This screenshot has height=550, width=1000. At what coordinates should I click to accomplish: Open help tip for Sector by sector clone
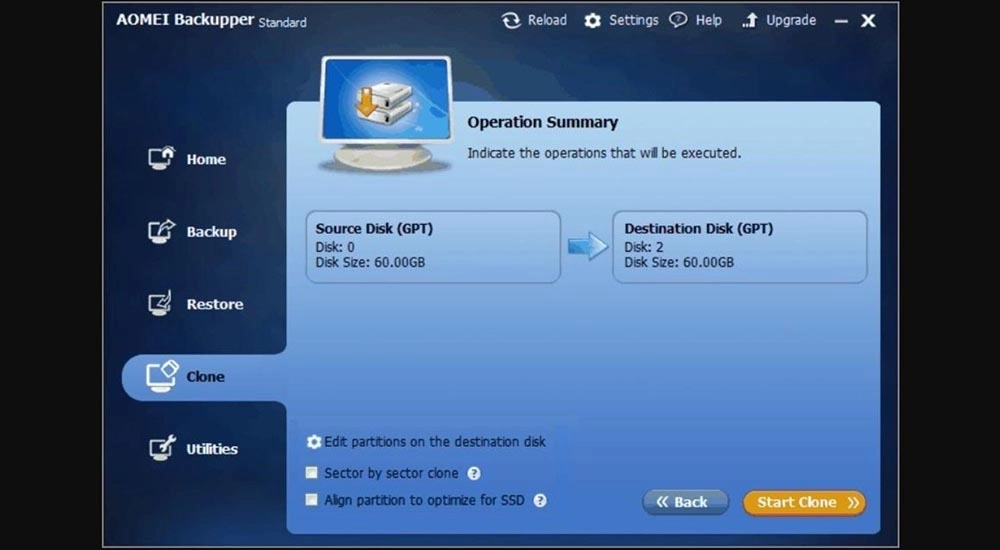click(x=474, y=473)
